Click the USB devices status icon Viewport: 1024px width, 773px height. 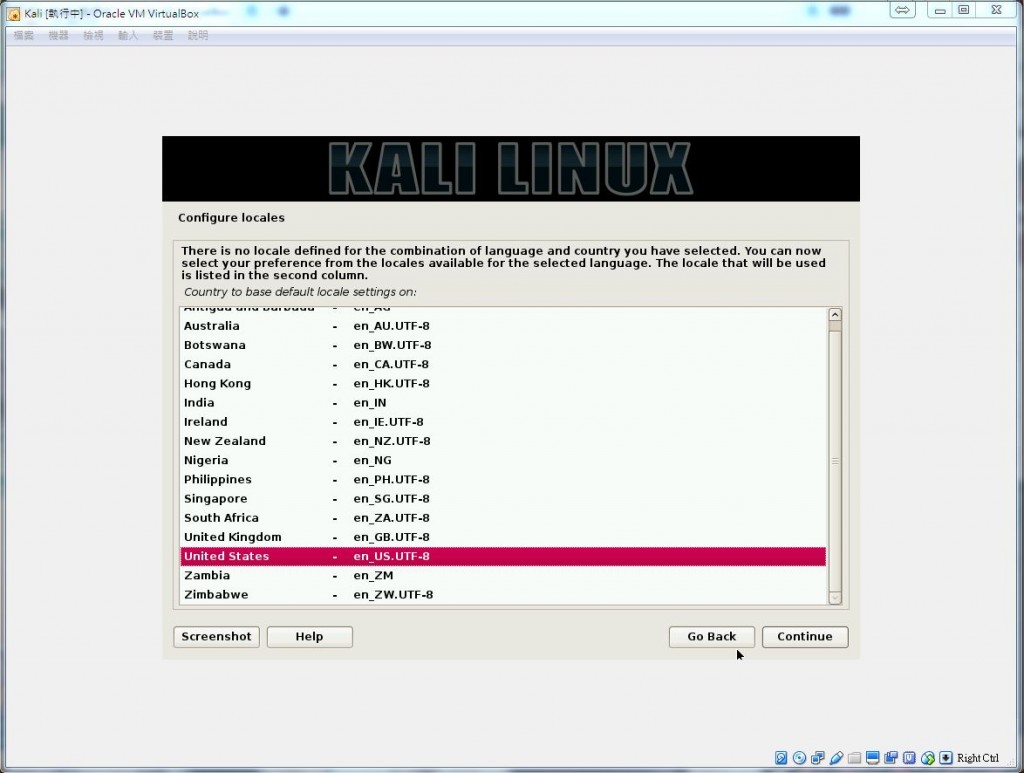click(836, 757)
